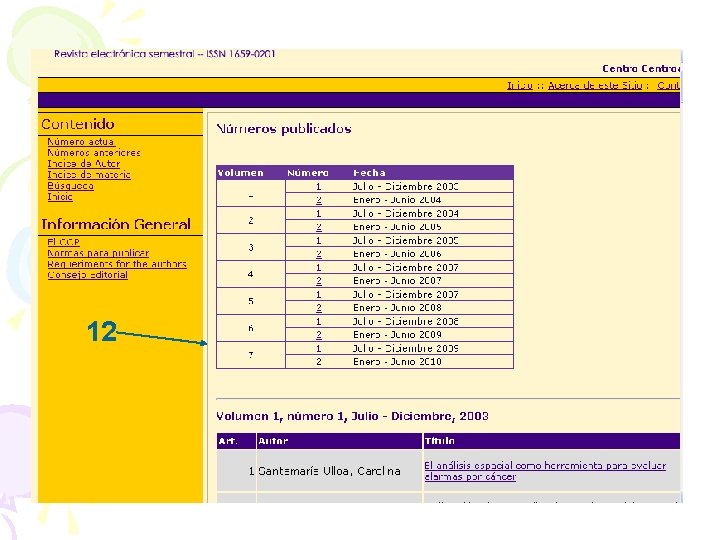Open number 1 of Julio - Diciembre 2008
Viewport: 720px width, 540px height.
point(319,321)
